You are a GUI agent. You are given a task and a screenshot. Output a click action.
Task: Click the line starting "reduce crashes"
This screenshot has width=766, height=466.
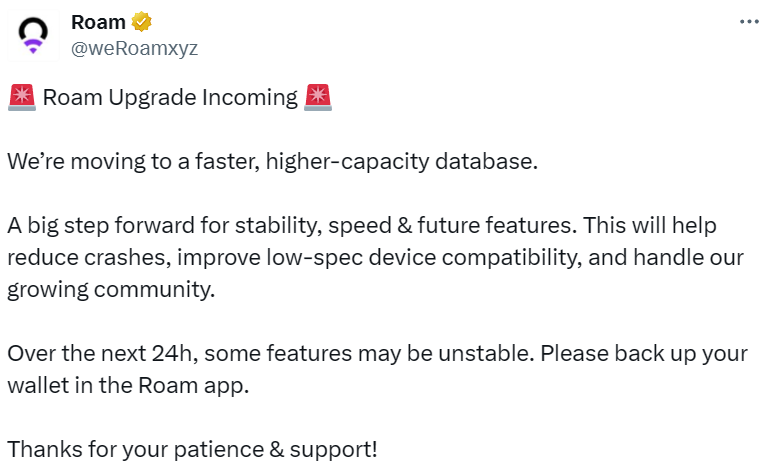pyautogui.click(x=375, y=258)
